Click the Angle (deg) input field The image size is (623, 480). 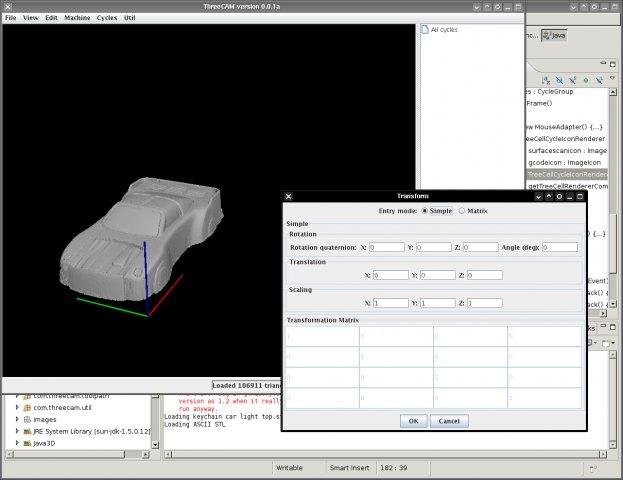coord(560,248)
